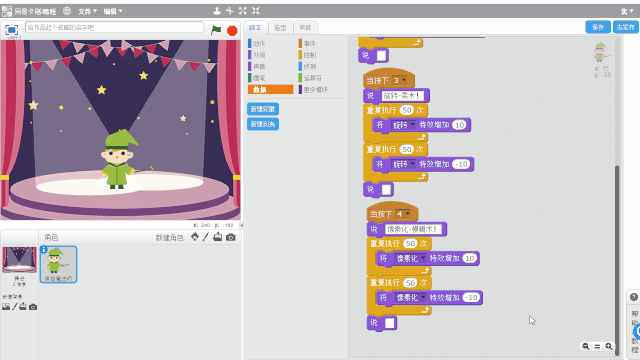This screenshot has height=360, width=640.
Task: Zoom in the scripts area
Action: coord(609,346)
